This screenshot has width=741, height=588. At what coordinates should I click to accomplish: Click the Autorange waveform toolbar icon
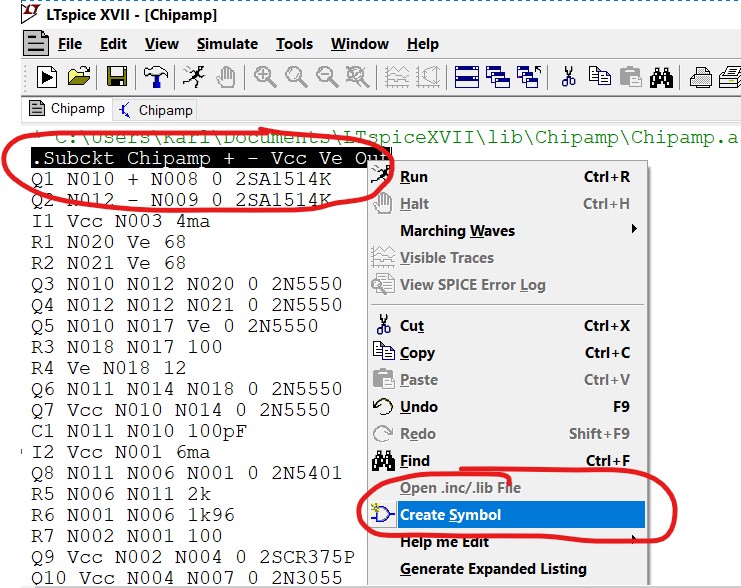(x=396, y=77)
